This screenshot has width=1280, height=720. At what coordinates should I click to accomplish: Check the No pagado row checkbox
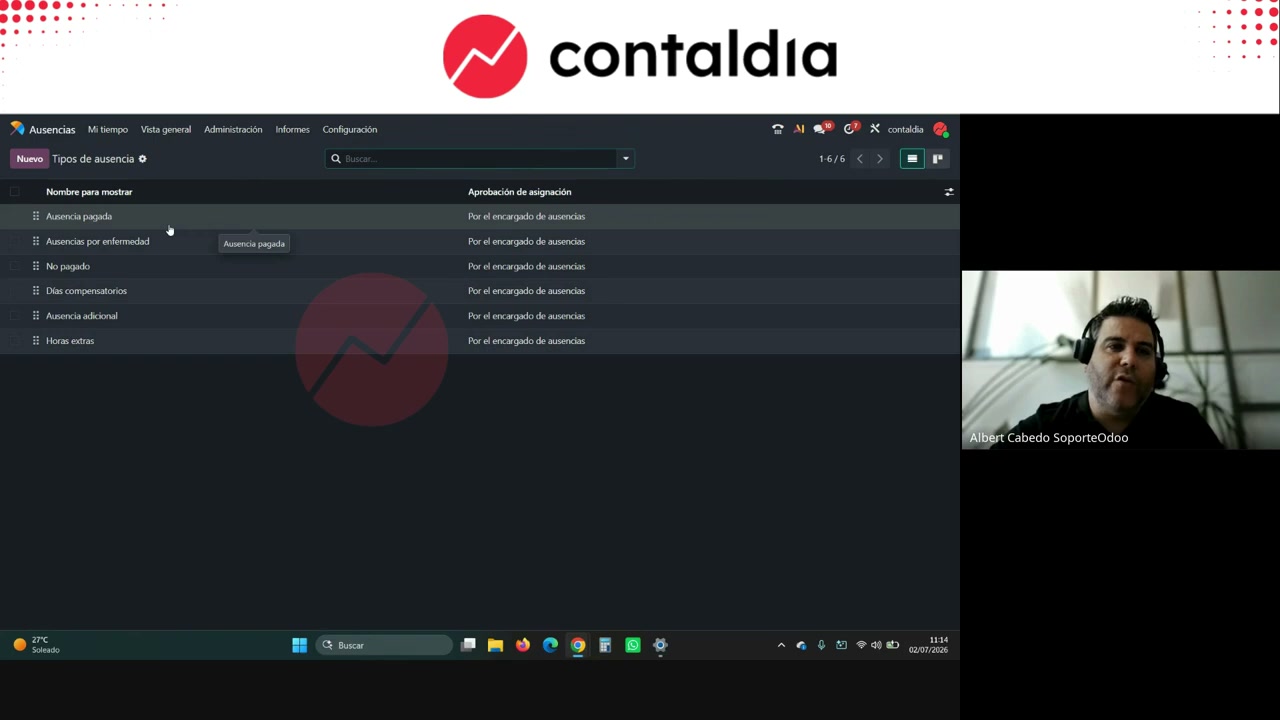click(14, 266)
